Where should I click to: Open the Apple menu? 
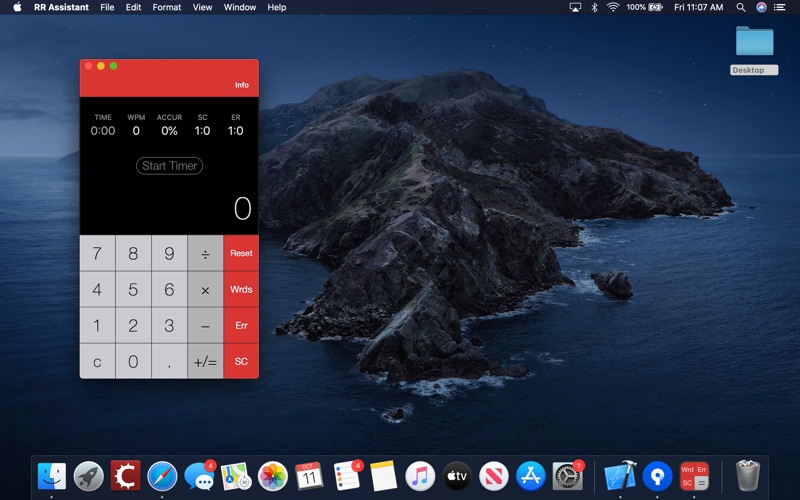(x=17, y=7)
